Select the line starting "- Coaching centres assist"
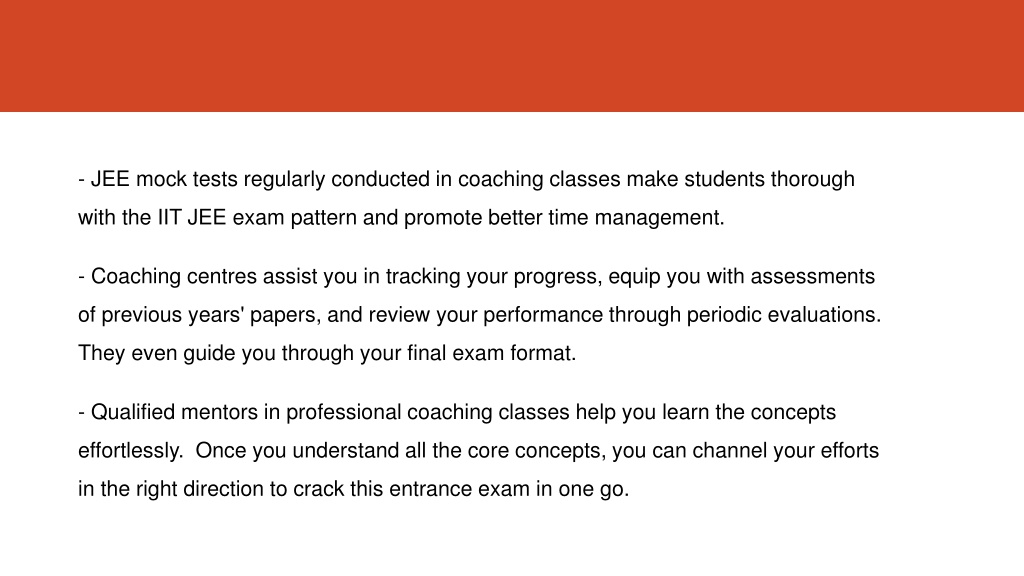The height and width of the screenshot is (576, 1024). (476, 277)
